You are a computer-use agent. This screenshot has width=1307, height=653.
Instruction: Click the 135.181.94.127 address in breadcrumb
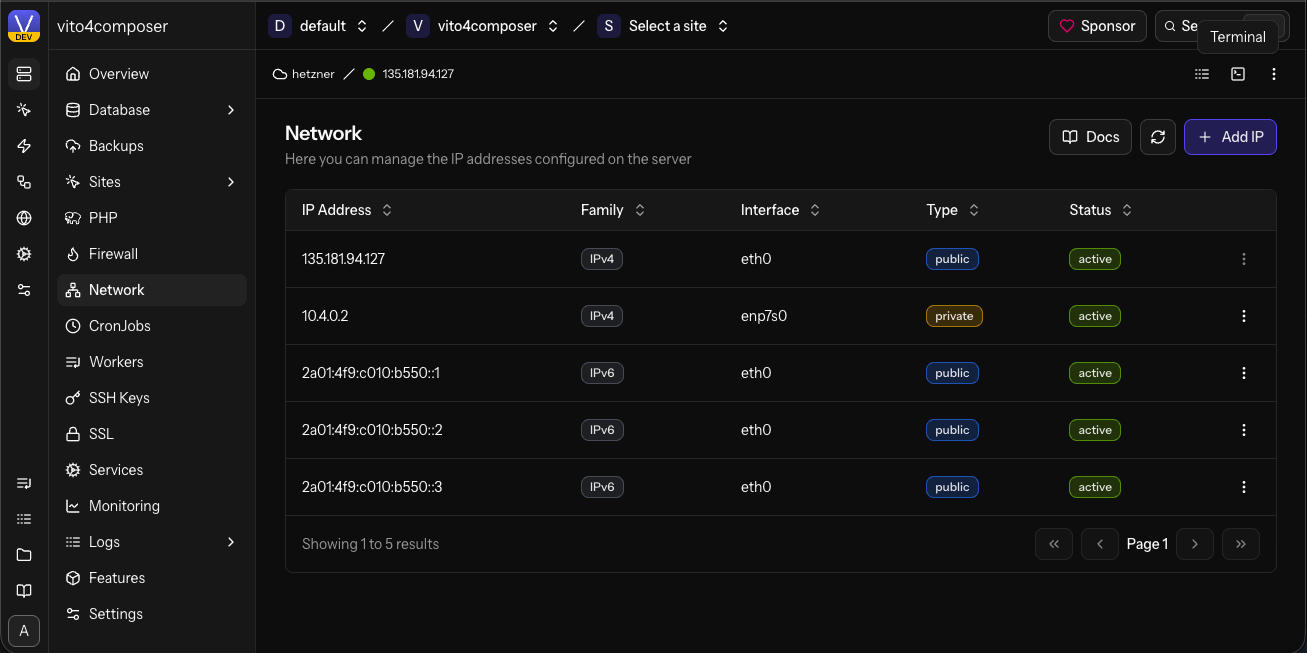418,74
